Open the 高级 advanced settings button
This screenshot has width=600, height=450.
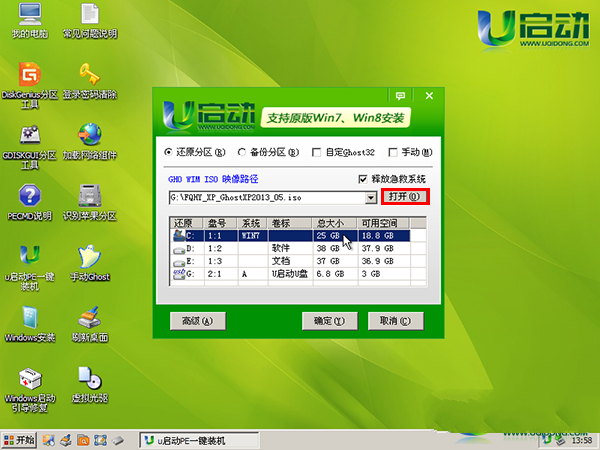[192, 322]
